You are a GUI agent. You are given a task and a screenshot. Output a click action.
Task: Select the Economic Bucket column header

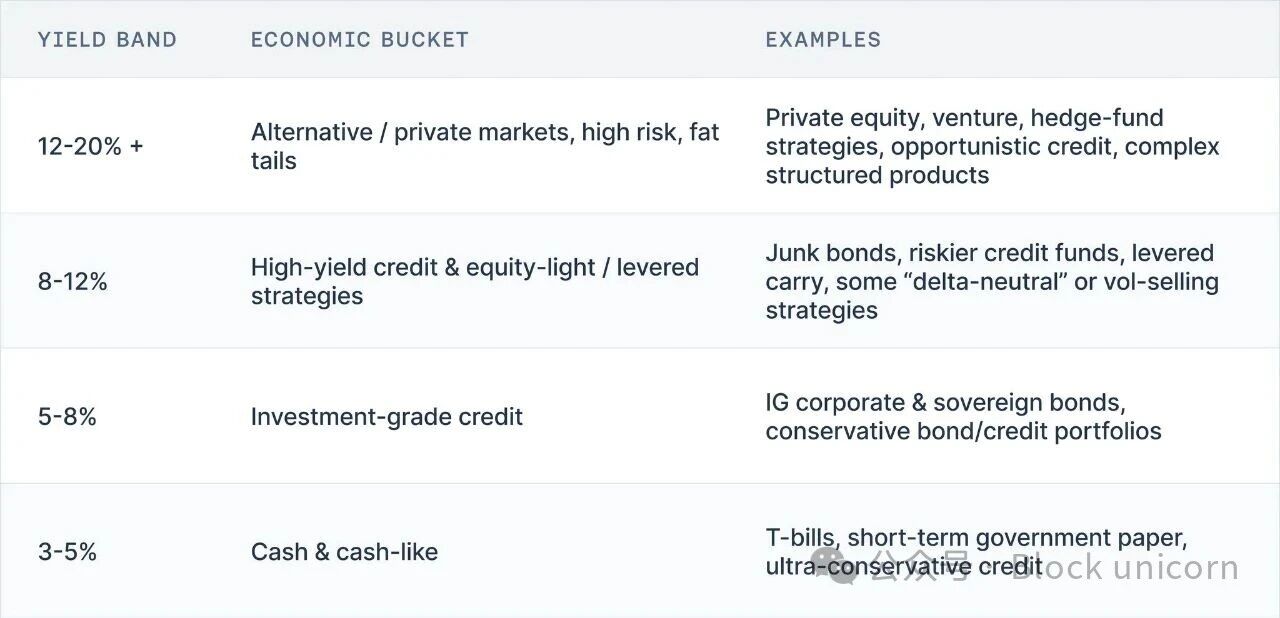point(359,40)
